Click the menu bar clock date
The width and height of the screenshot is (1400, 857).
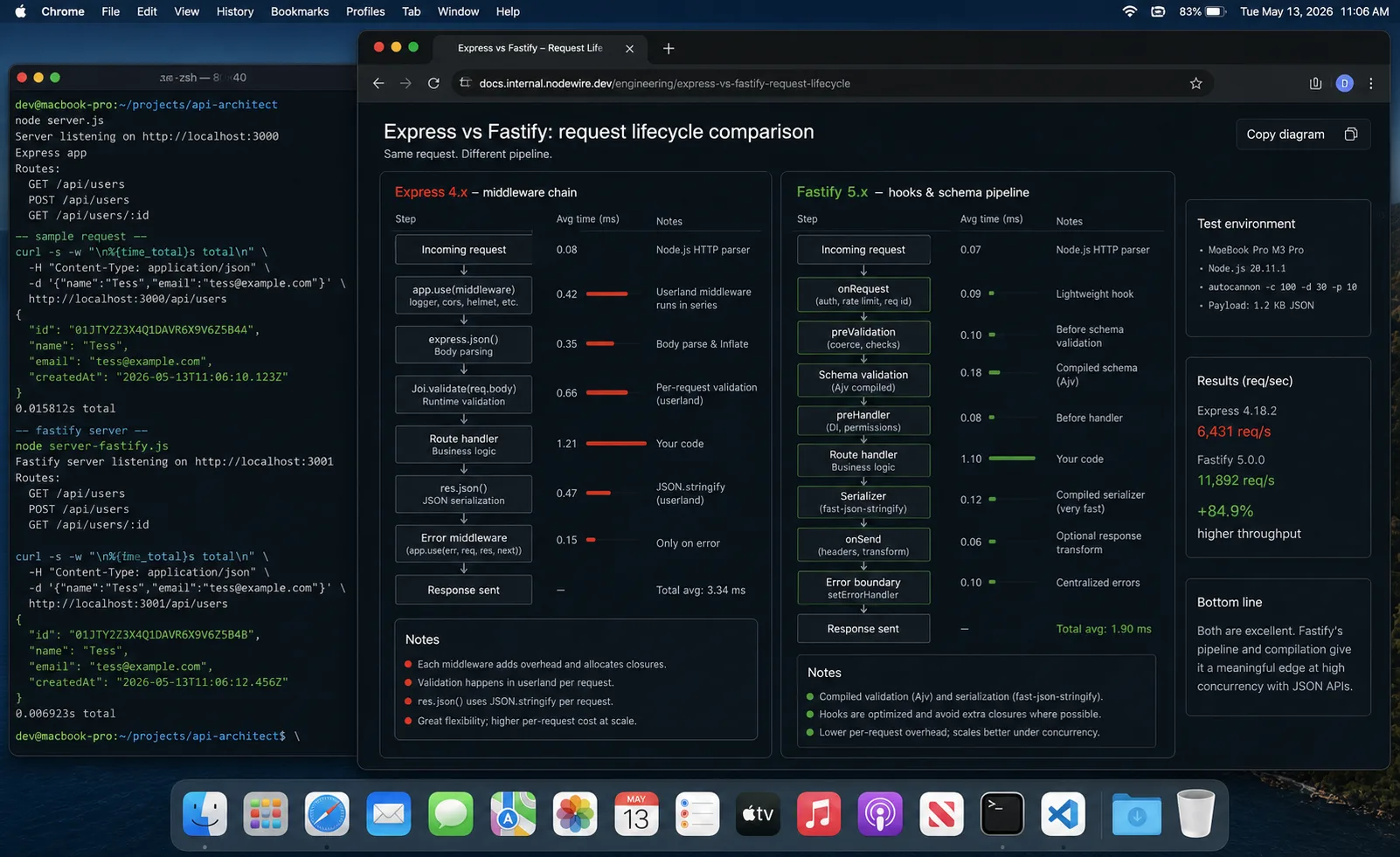[1314, 11]
